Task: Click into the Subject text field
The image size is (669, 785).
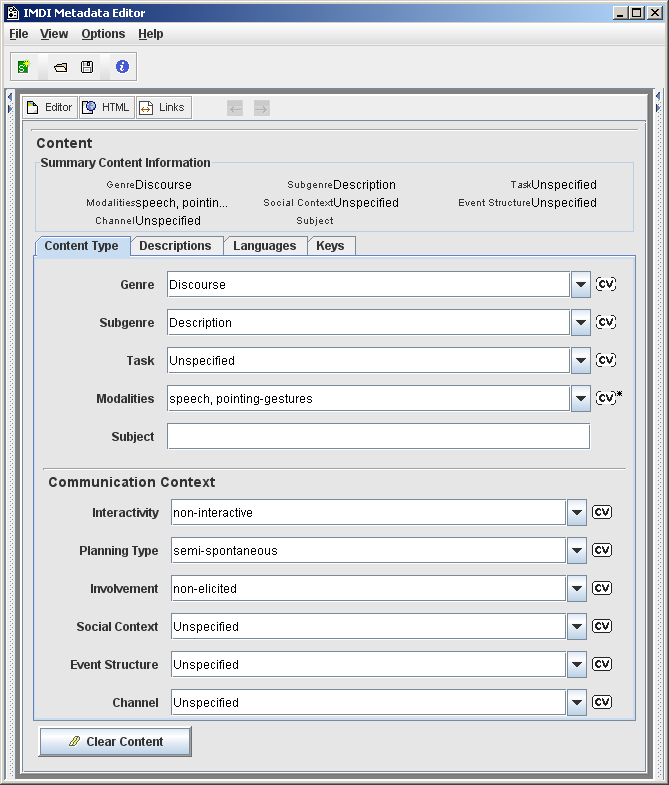Action: 378,437
